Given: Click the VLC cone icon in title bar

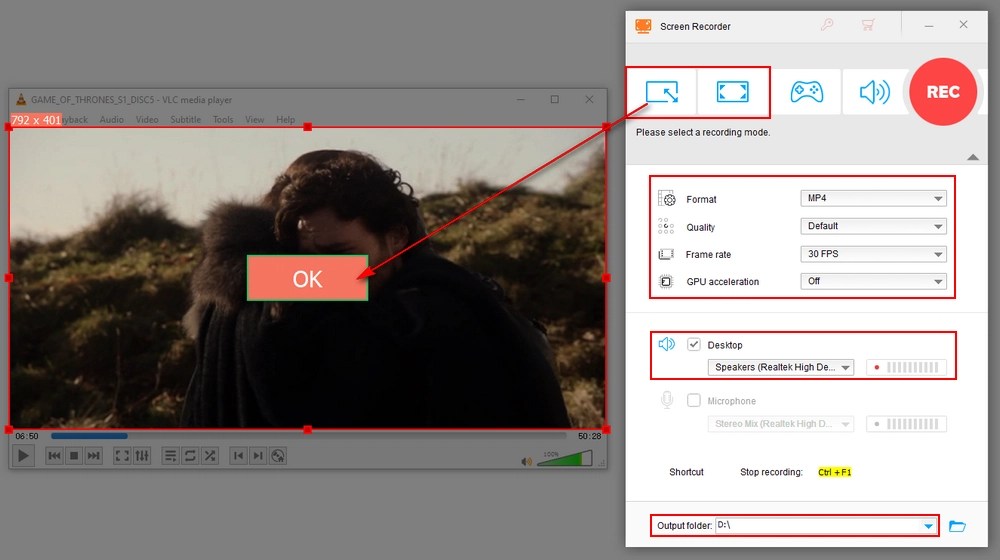Looking at the screenshot, I should 21,99.
